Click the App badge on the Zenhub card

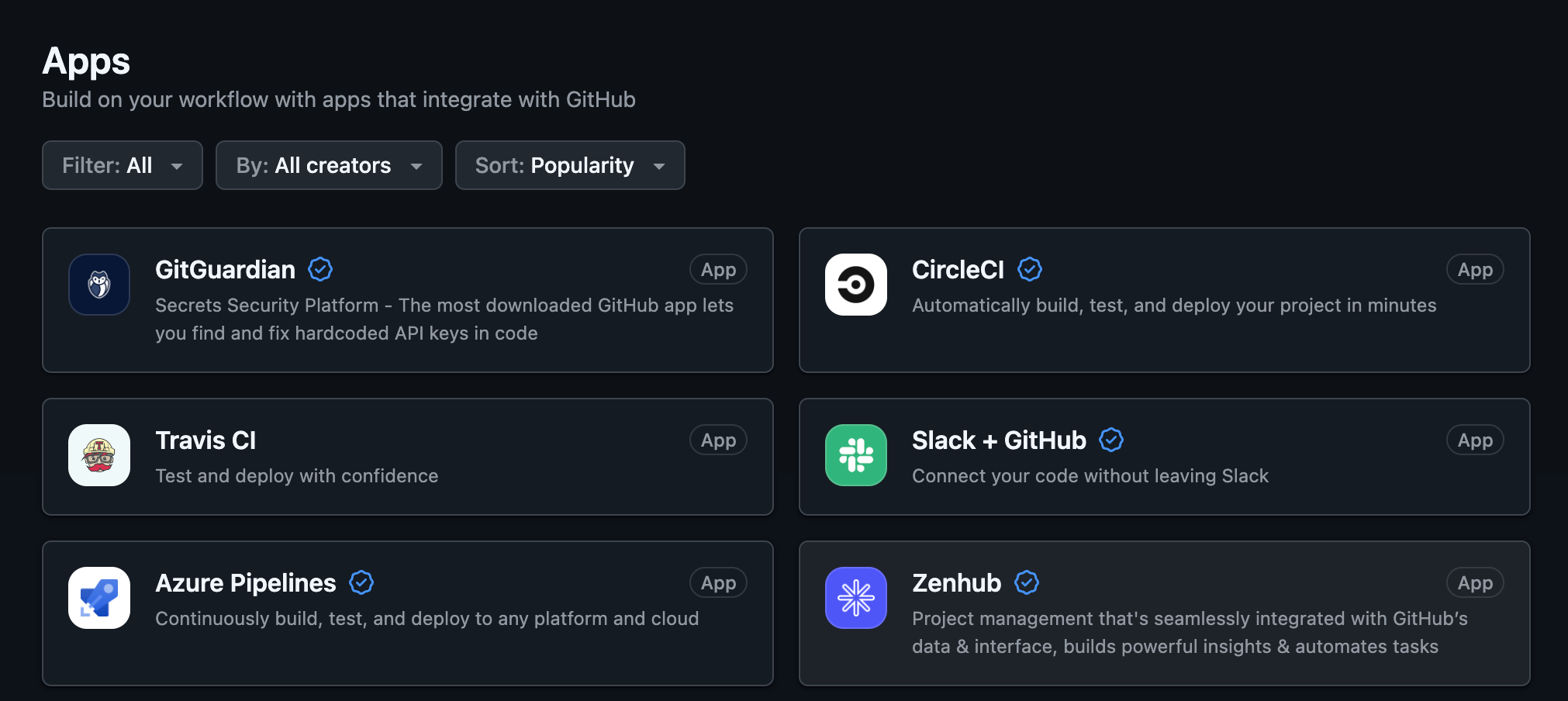coord(1474,582)
